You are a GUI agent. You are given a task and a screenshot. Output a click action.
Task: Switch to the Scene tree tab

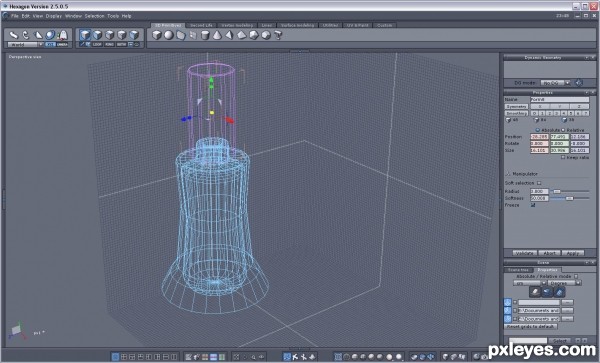518,270
